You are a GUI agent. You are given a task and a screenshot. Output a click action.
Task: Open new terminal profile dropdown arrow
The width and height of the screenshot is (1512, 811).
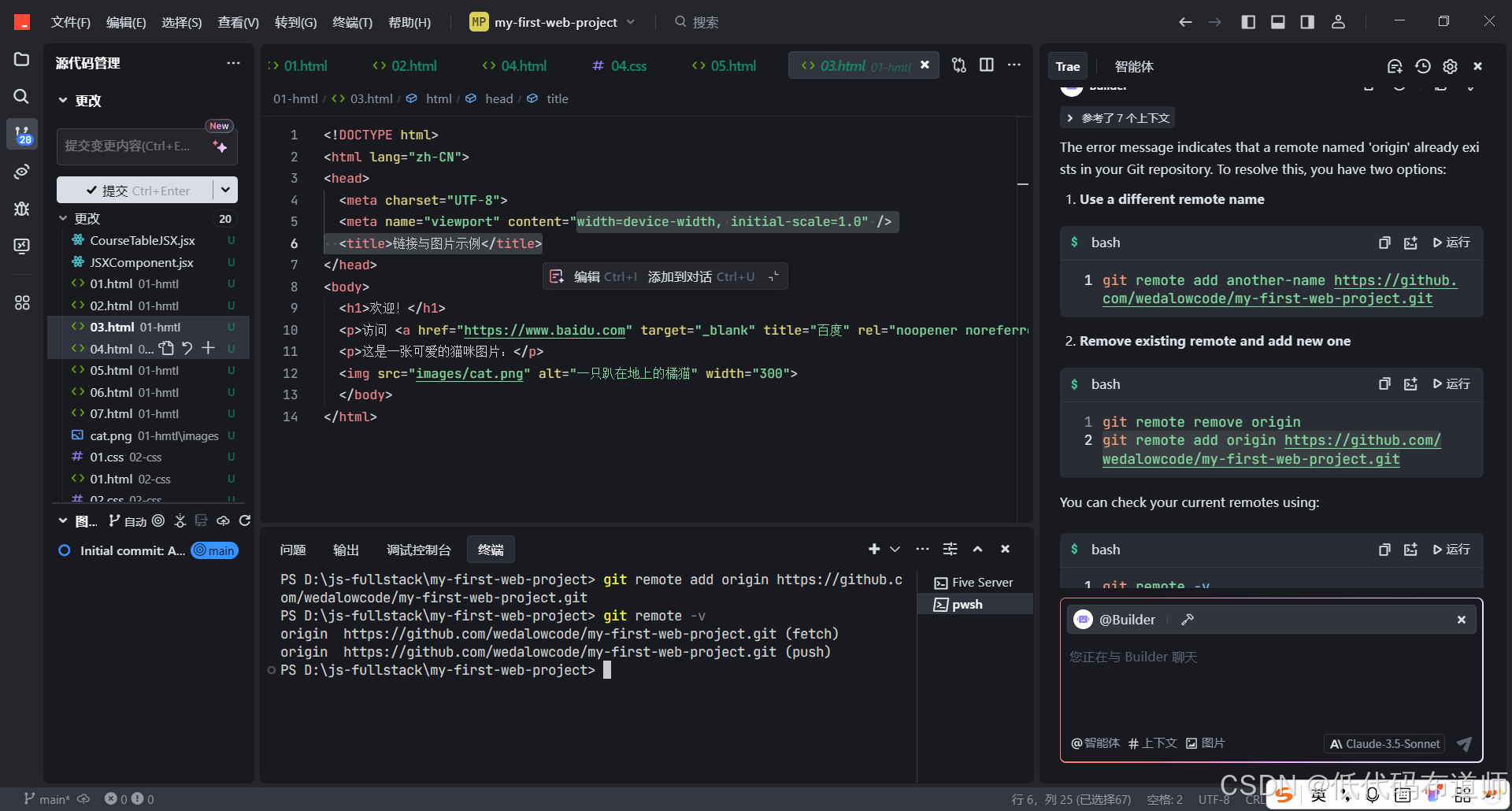click(895, 549)
